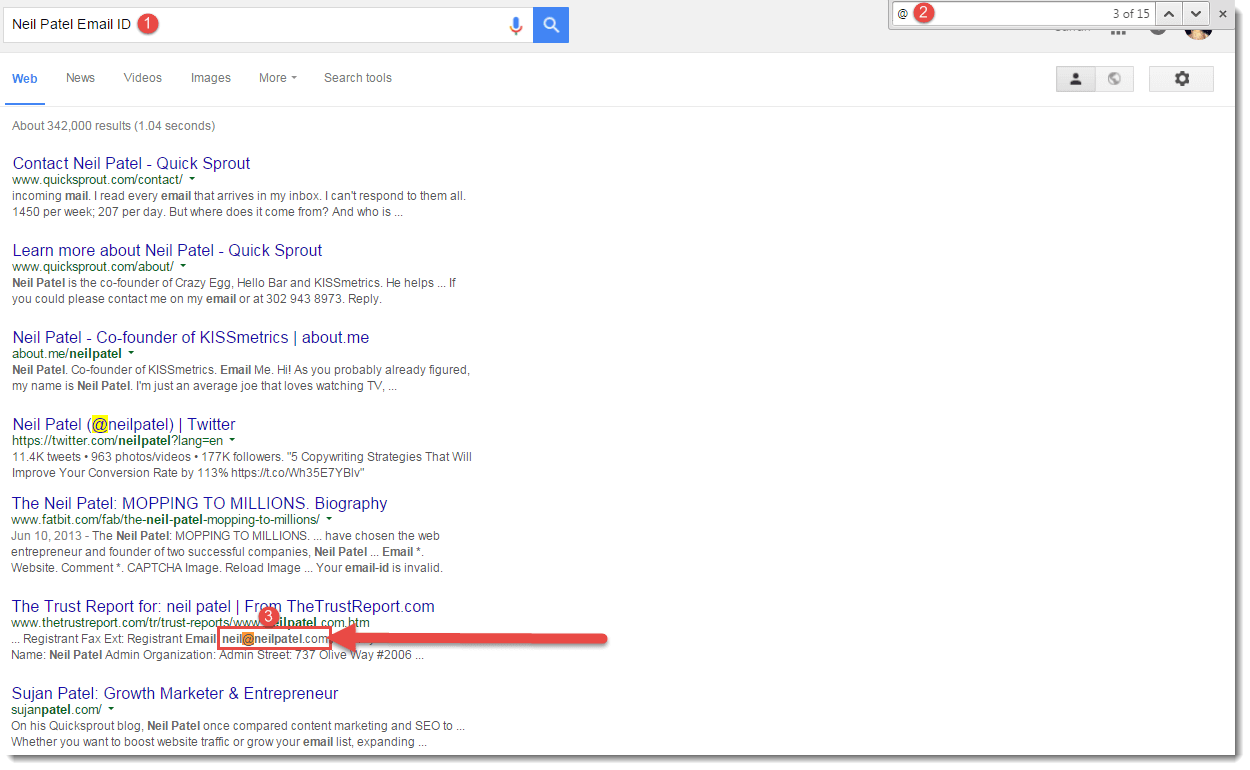The height and width of the screenshot is (770, 1250).
Task: Select the Web tab
Action: [x=25, y=78]
